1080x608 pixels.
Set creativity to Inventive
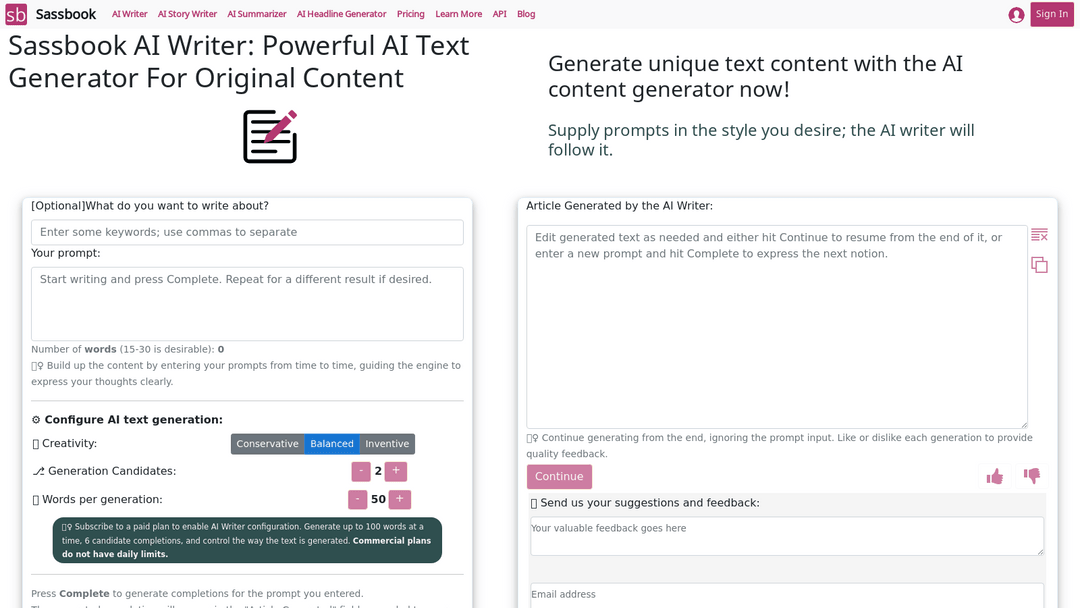click(387, 444)
